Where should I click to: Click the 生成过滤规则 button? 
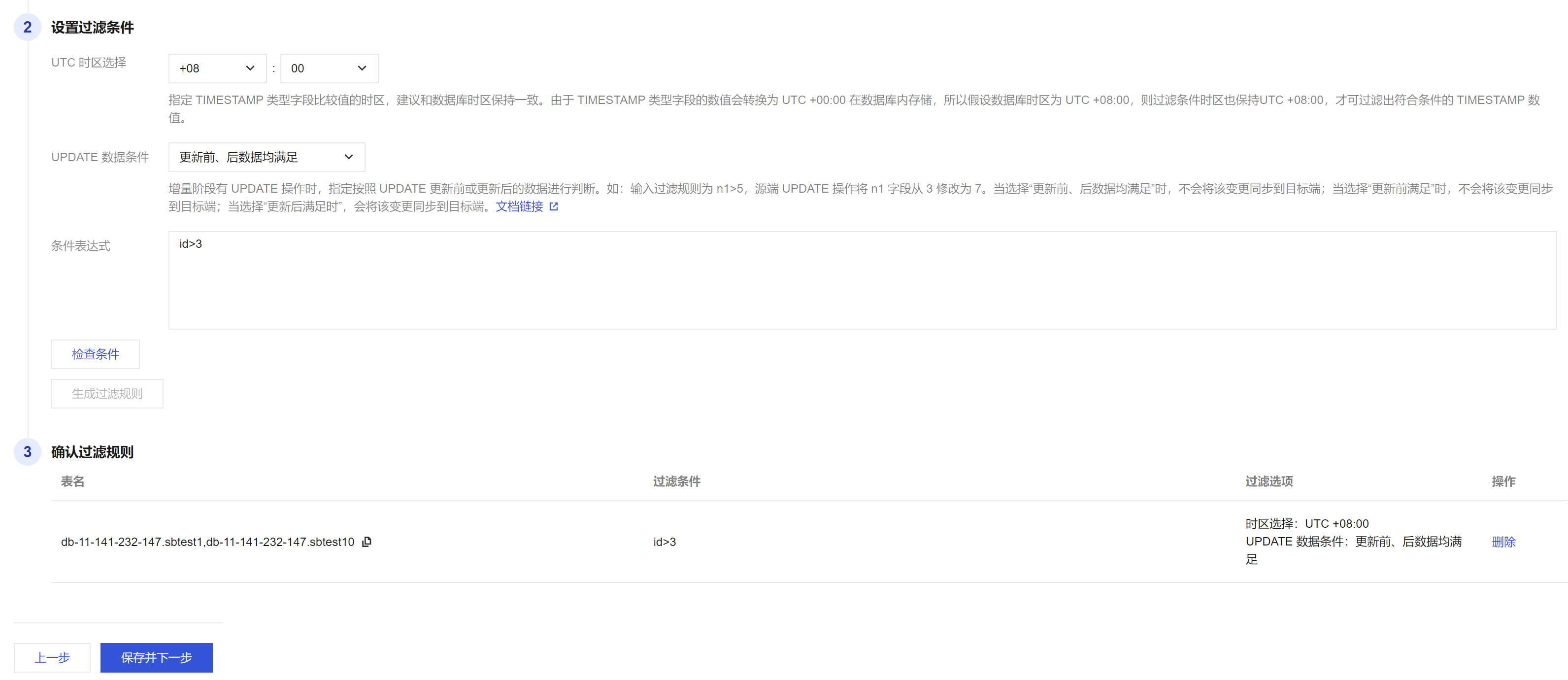click(x=107, y=394)
